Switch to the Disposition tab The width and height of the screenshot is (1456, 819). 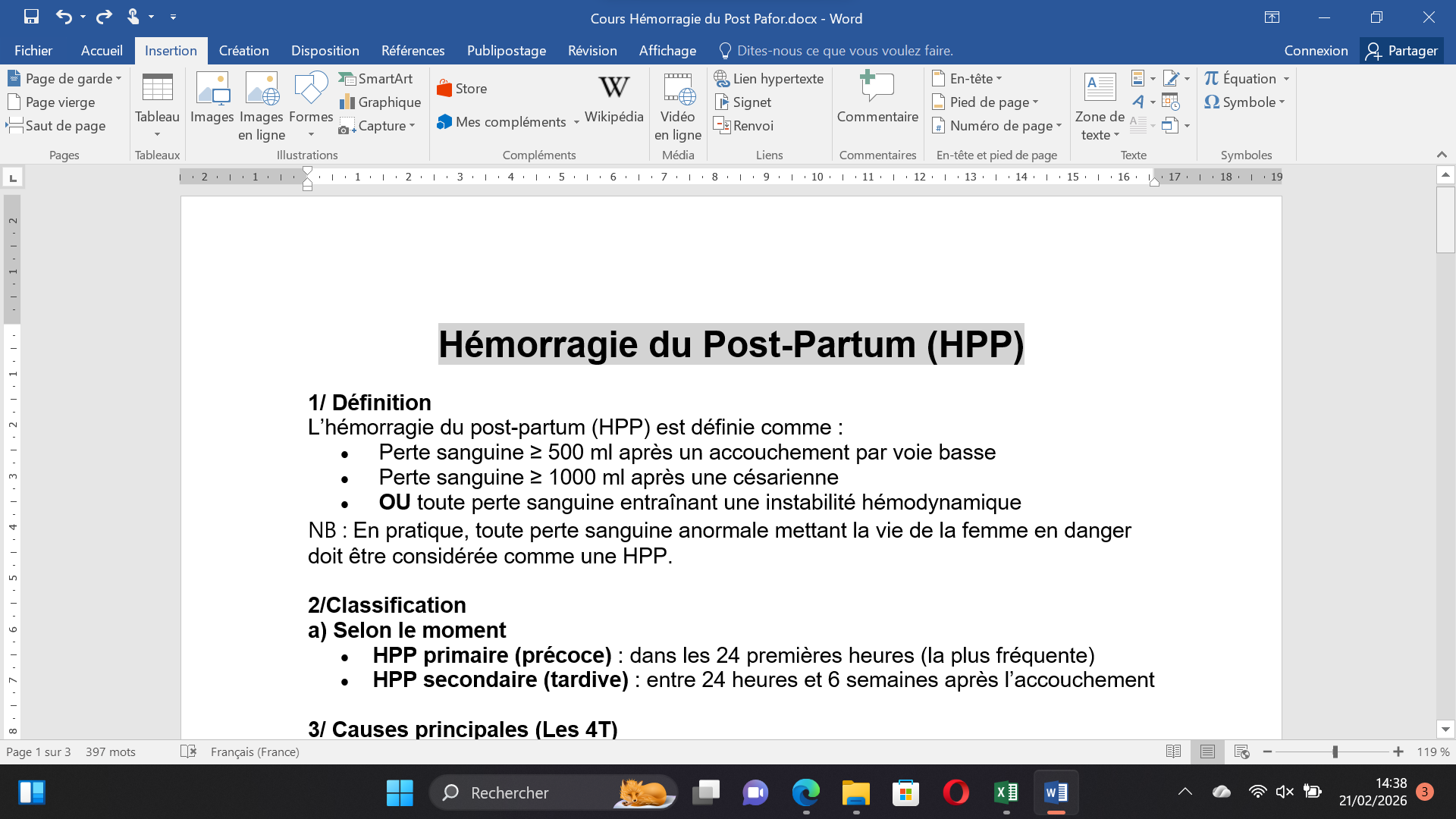(325, 51)
